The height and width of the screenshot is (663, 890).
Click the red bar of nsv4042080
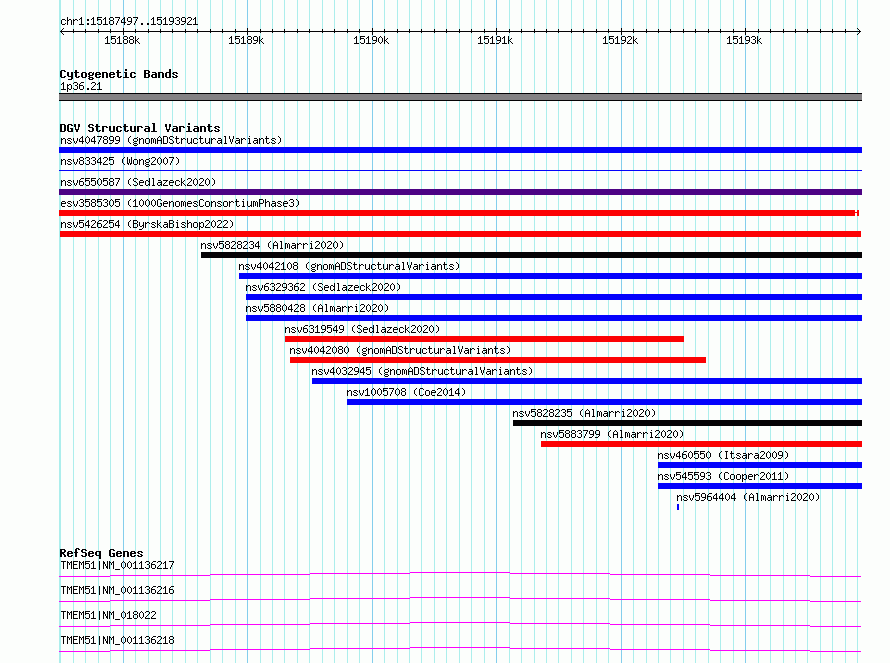point(498,360)
